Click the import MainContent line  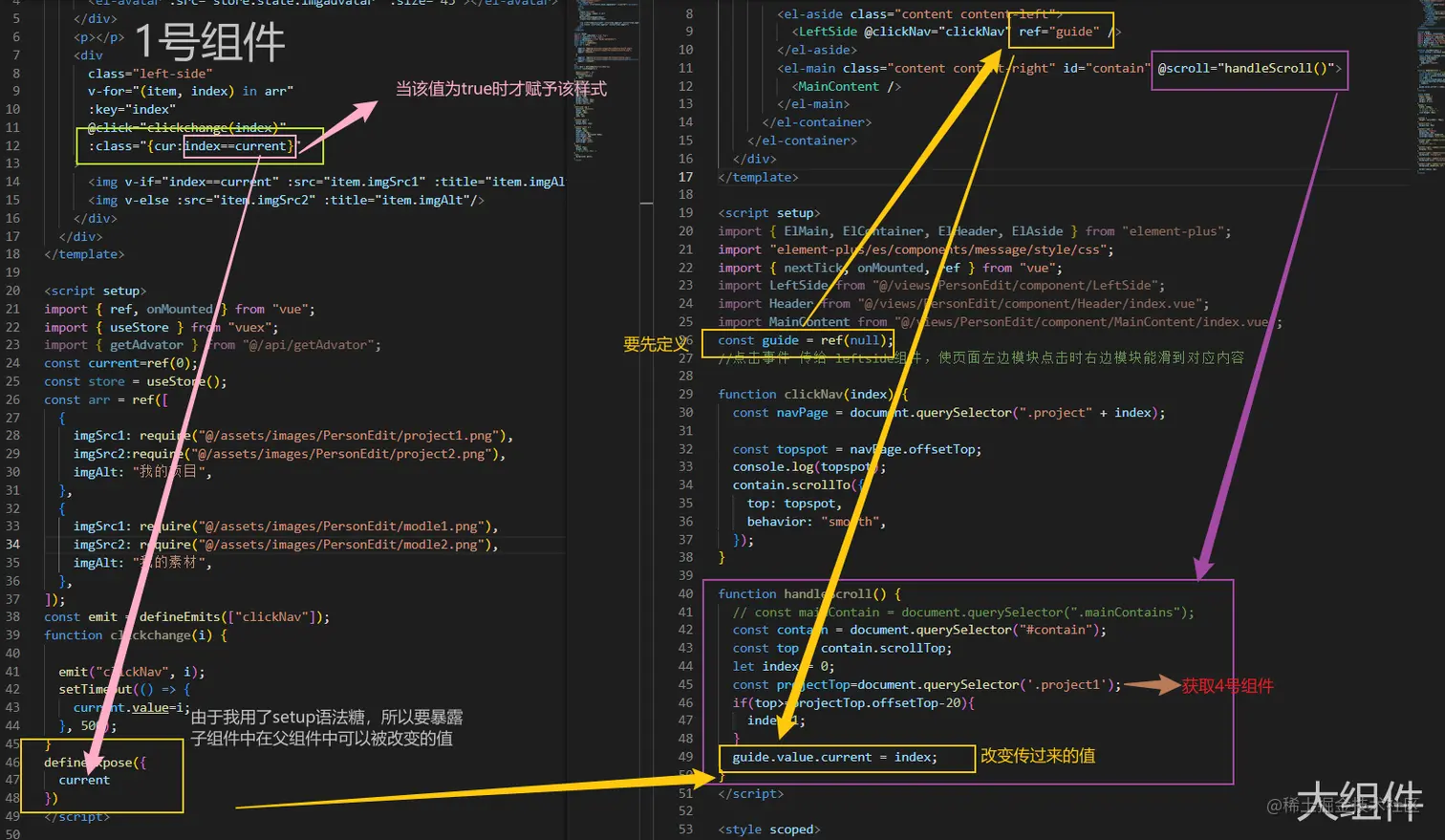[x=1001, y=322]
